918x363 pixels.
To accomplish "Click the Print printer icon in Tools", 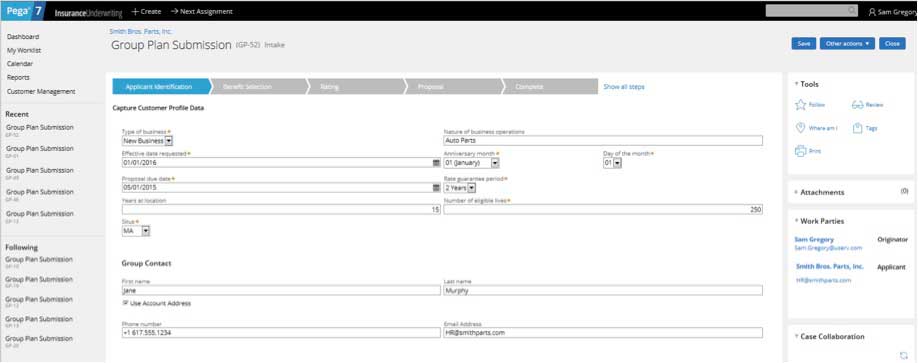I will click(800, 151).
